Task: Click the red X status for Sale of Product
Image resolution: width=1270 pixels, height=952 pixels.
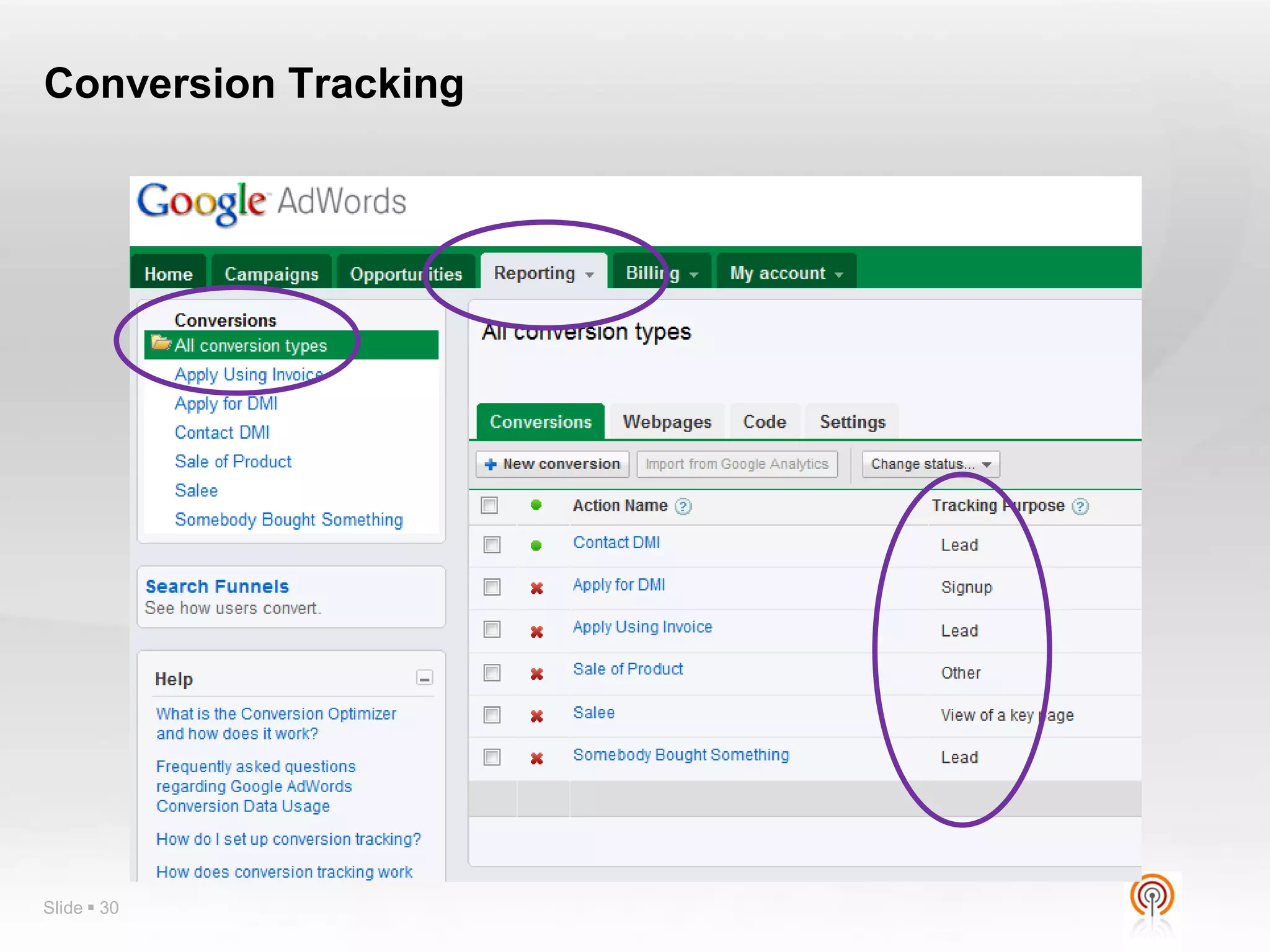Action: coord(537,673)
